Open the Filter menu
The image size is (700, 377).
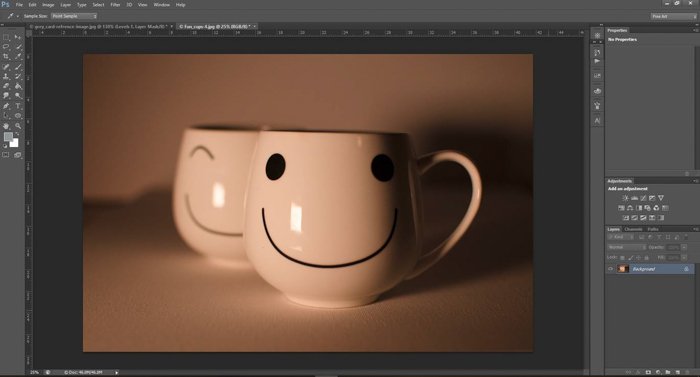pos(115,5)
